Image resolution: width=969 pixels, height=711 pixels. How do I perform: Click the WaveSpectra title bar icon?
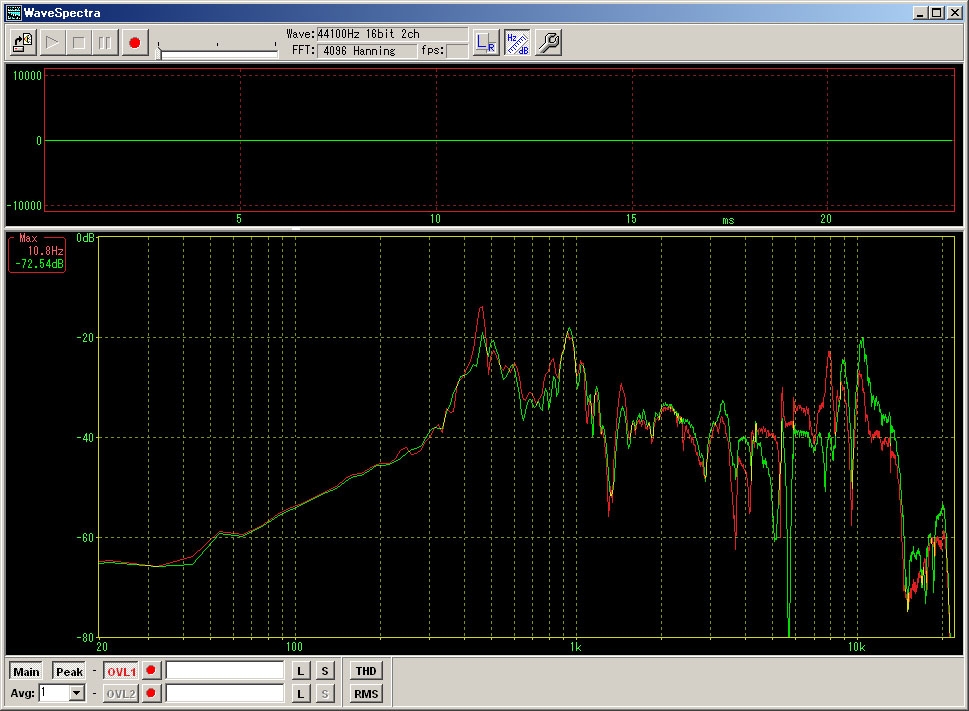point(13,13)
